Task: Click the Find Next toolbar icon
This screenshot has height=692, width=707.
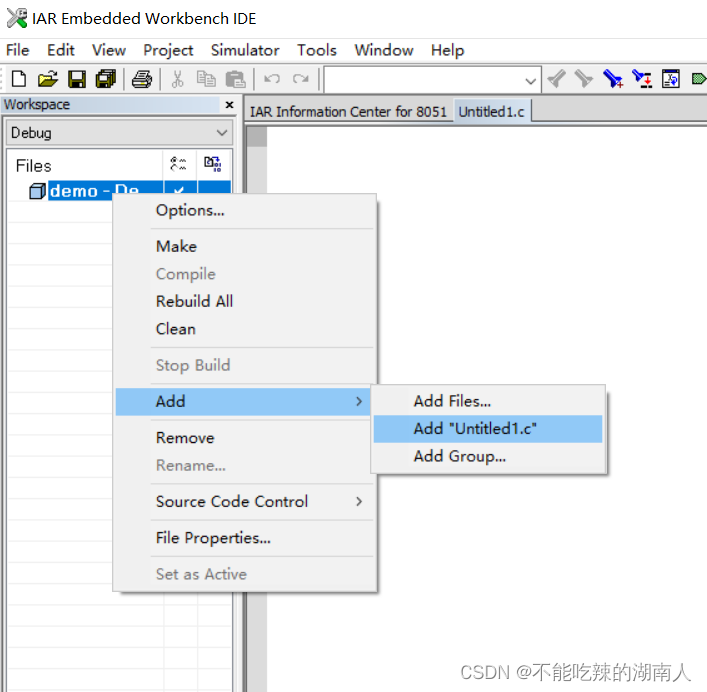Action: click(x=583, y=79)
